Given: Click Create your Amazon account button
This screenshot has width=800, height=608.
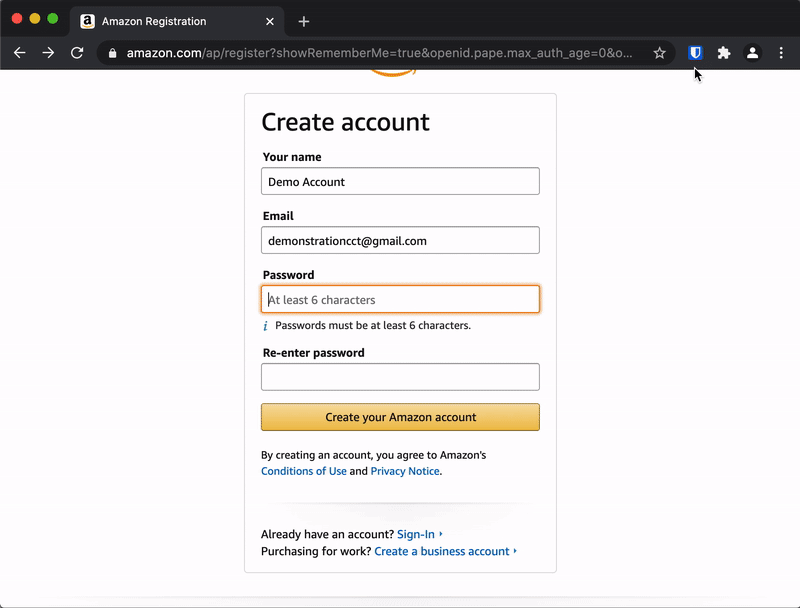Looking at the screenshot, I should pyautogui.click(x=400, y=417).
